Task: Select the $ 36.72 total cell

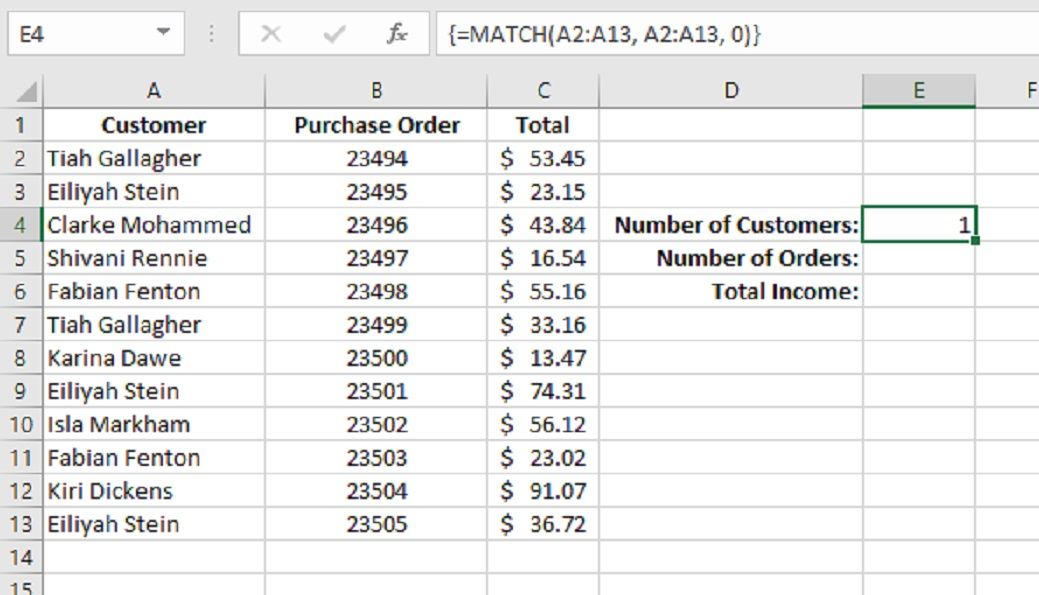Action: [543, 524]
